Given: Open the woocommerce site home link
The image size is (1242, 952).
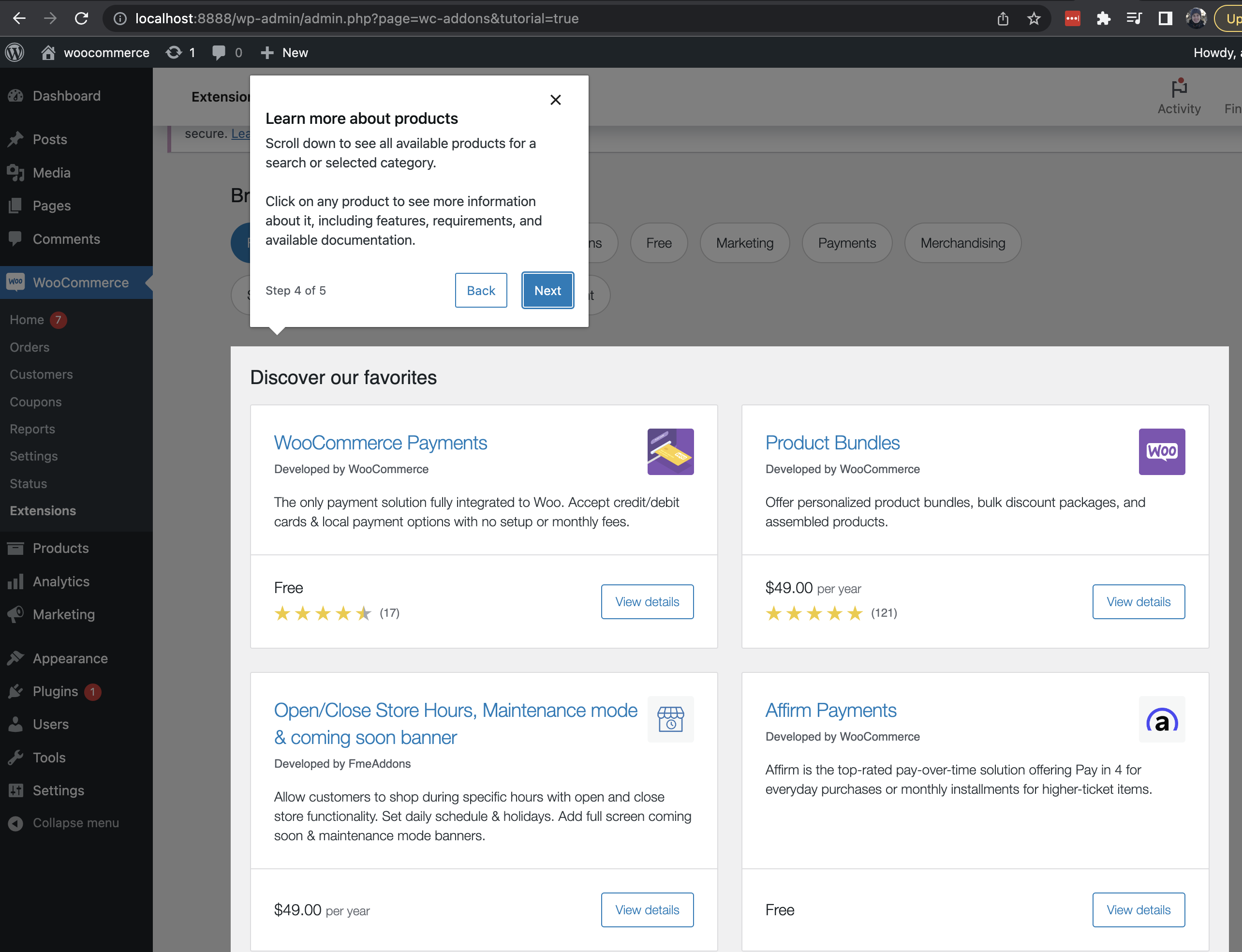Looking at the screenshot, I should (x=95, y=53).
